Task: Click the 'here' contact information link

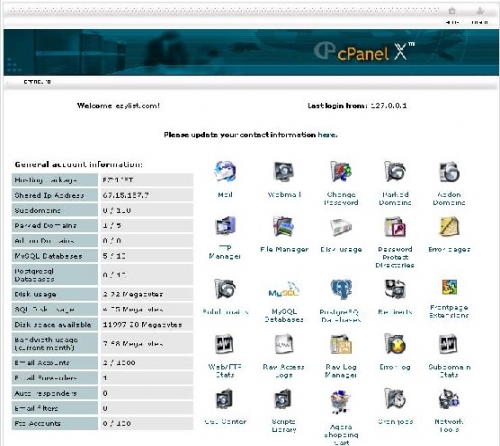Action: click(327, 135)
